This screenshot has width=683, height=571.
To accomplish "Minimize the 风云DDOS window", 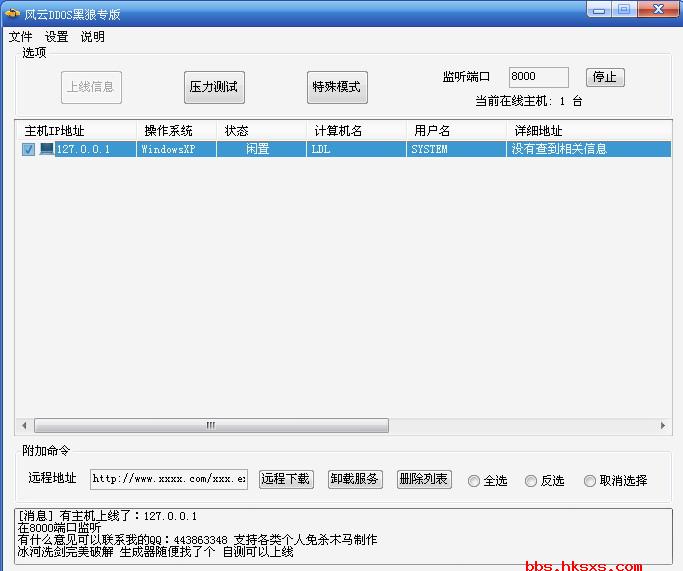I will pyautogui.click(x=599, y=9).
